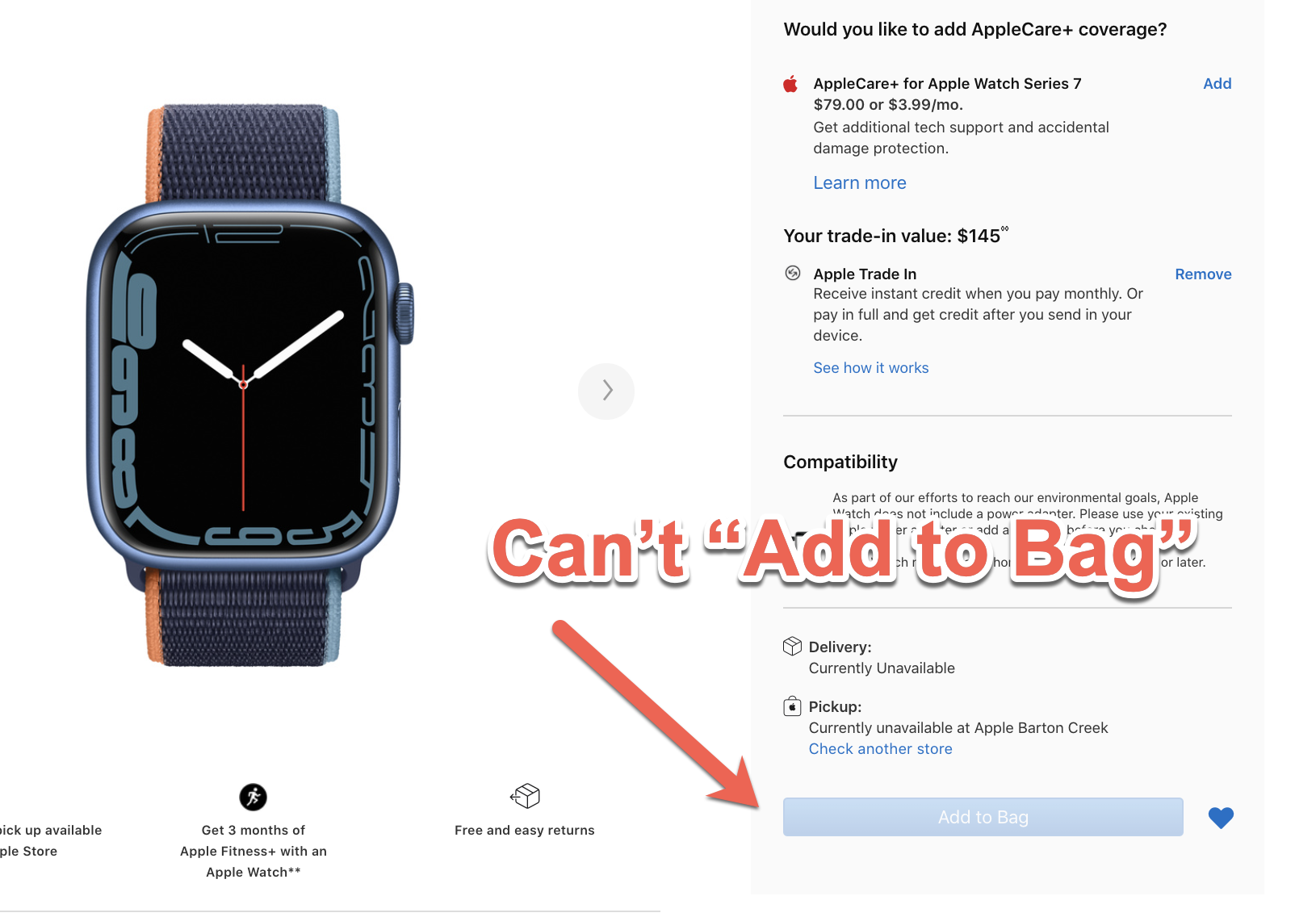Open the AppleCare+ Learn more link
Screen dimensions: 1316x917
click(x=859, y=182)
